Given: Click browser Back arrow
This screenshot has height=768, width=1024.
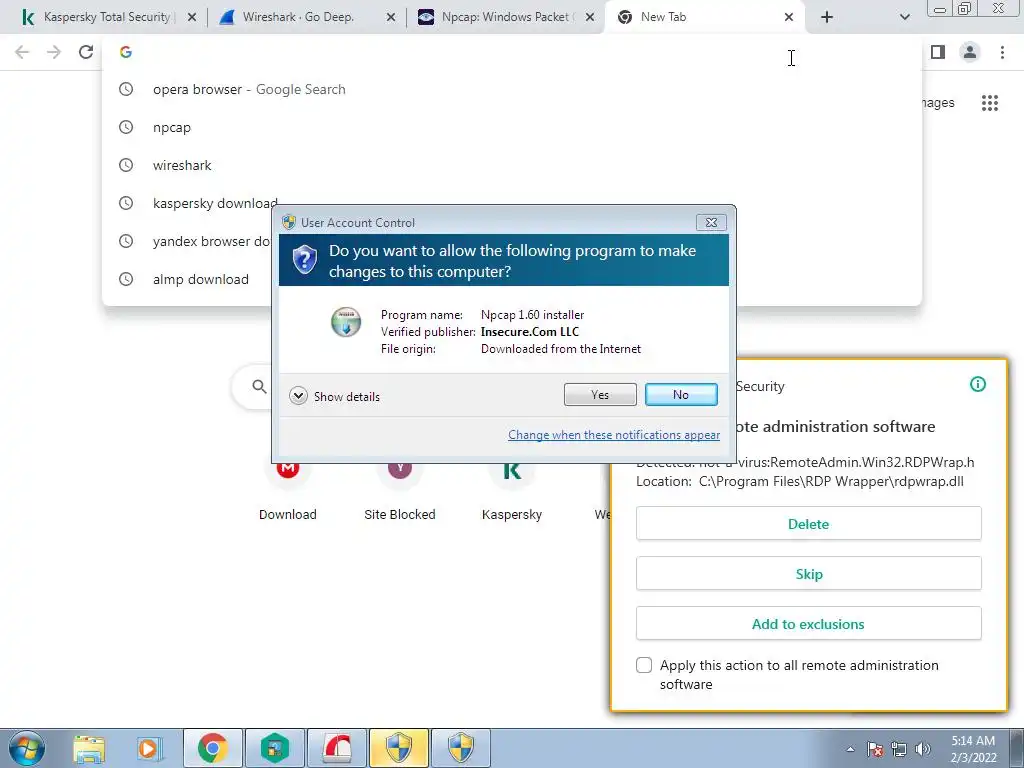Looking at the screenshot, I should (x=22, y=52).
